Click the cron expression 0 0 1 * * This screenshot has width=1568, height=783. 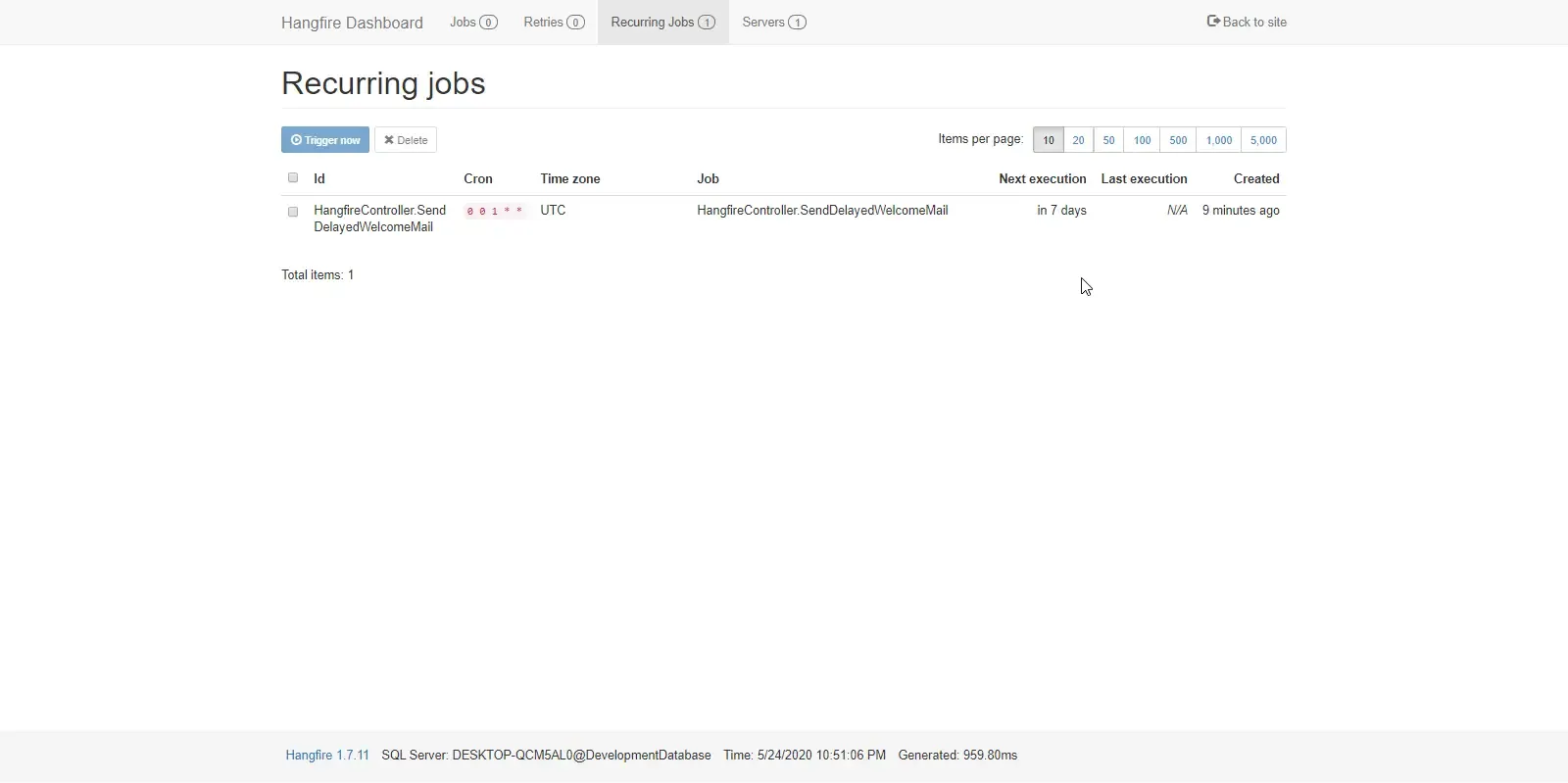(494, 212)
